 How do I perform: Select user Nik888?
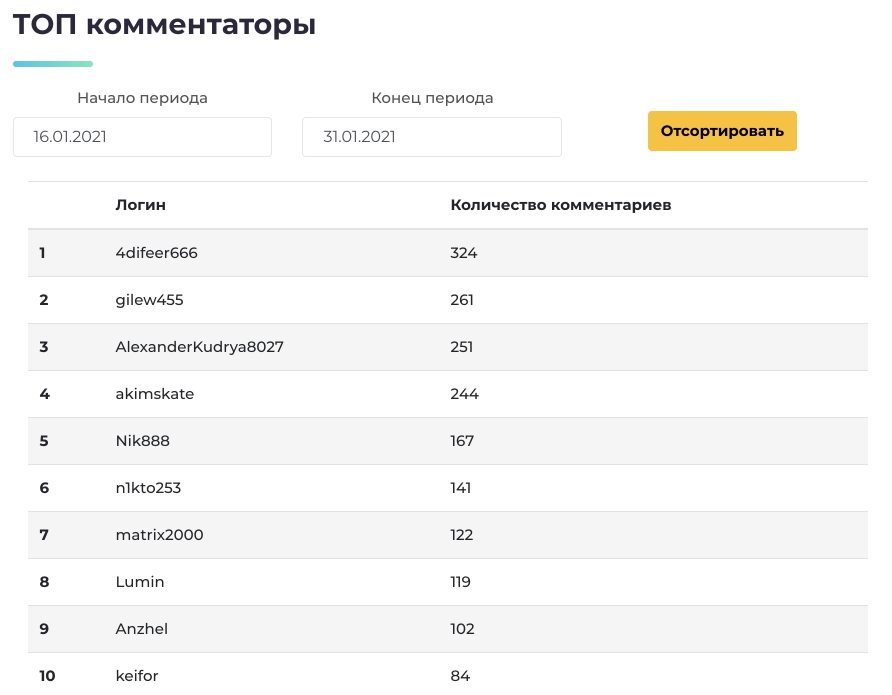click(142, 441)
